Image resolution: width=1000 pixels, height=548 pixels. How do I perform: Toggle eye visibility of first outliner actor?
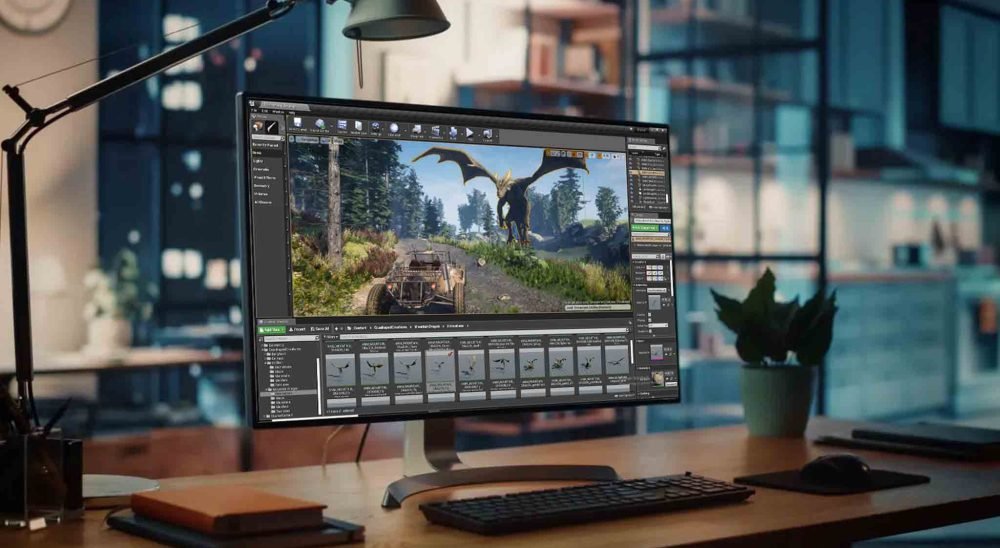632,159
